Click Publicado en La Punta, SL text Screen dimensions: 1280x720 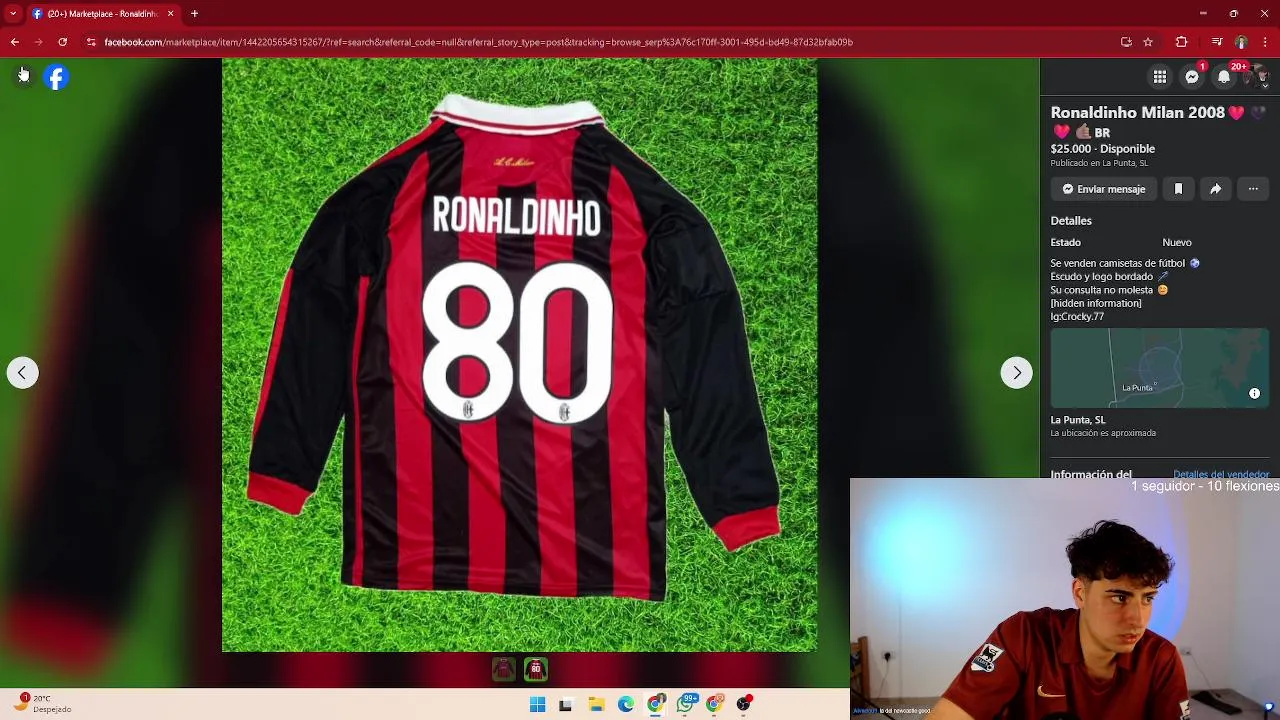click(x=1099, y=163)
